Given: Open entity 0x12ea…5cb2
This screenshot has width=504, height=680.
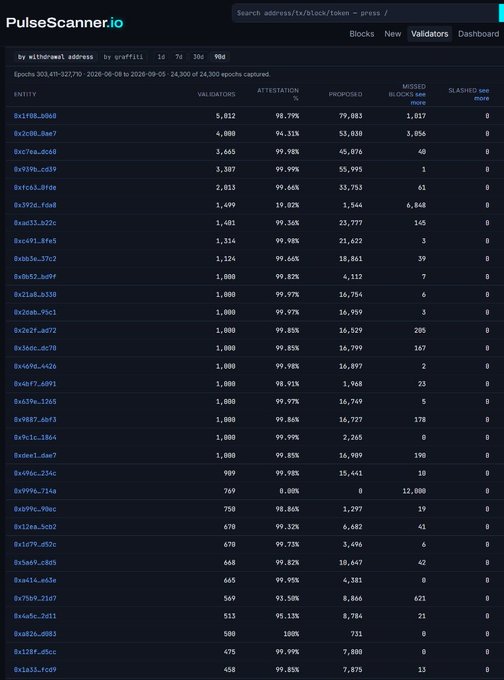Looking at the screenshot, I should click(35, 527).
